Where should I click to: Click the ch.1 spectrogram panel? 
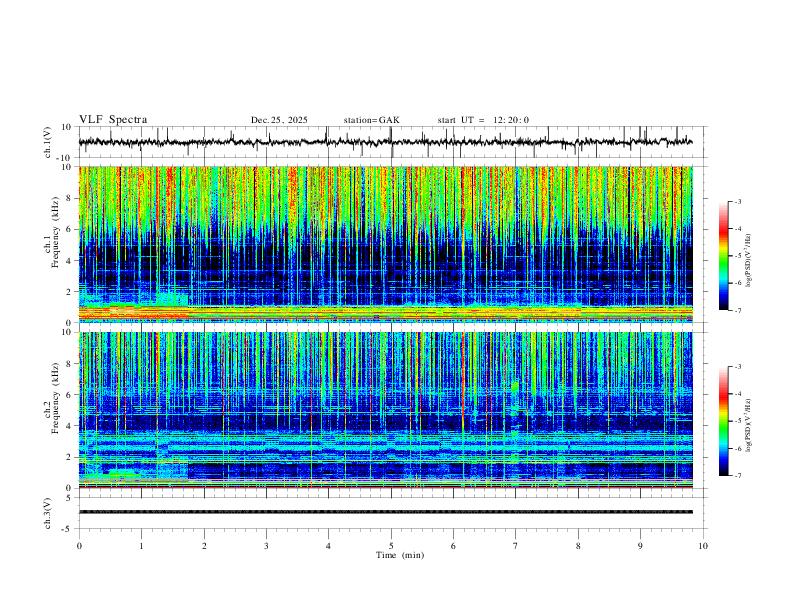(x=386, y=244)
